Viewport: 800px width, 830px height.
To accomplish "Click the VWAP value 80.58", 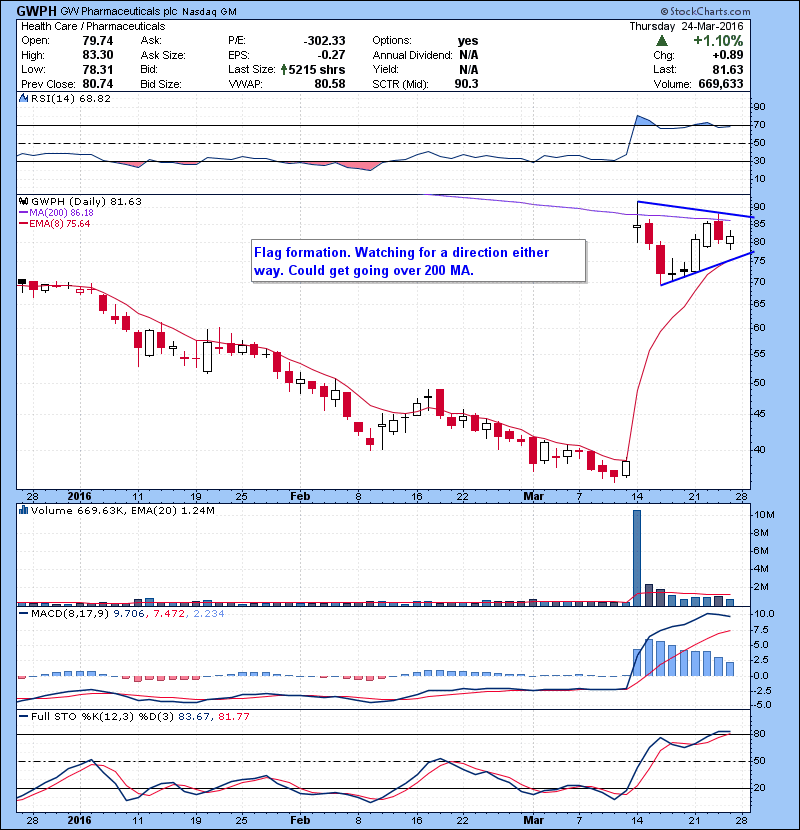I will pos(330,84).
